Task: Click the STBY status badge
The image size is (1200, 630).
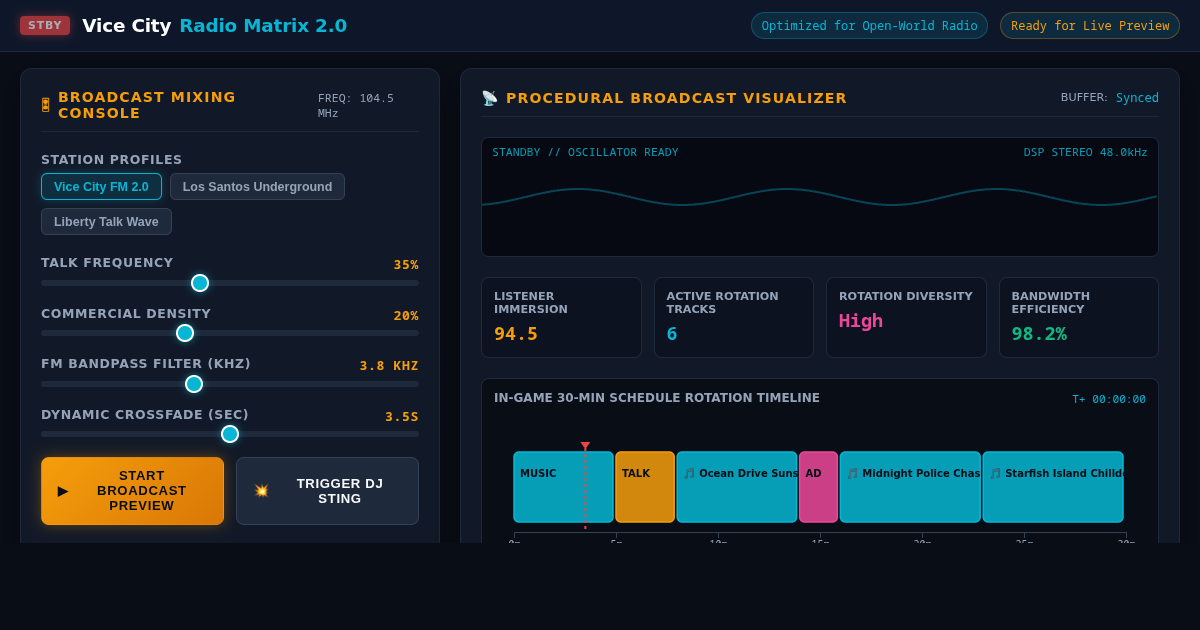Action: pyautogui.click(x=45, y=25)
